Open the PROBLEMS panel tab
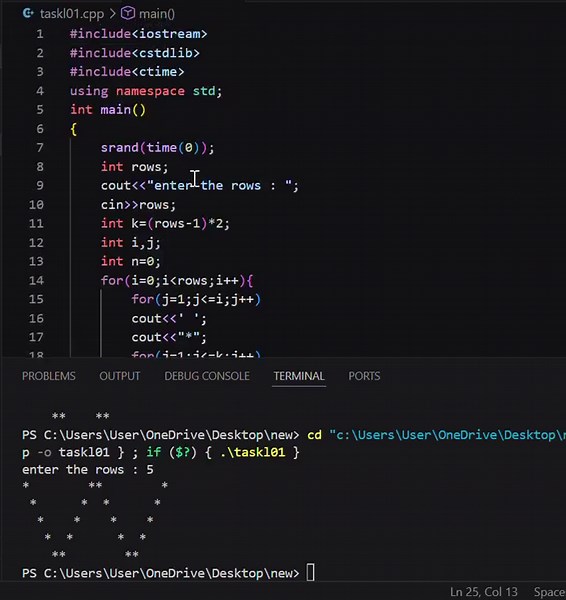This screenshot has width=566, height=600. pyautogui.click(x=49, y=376)
